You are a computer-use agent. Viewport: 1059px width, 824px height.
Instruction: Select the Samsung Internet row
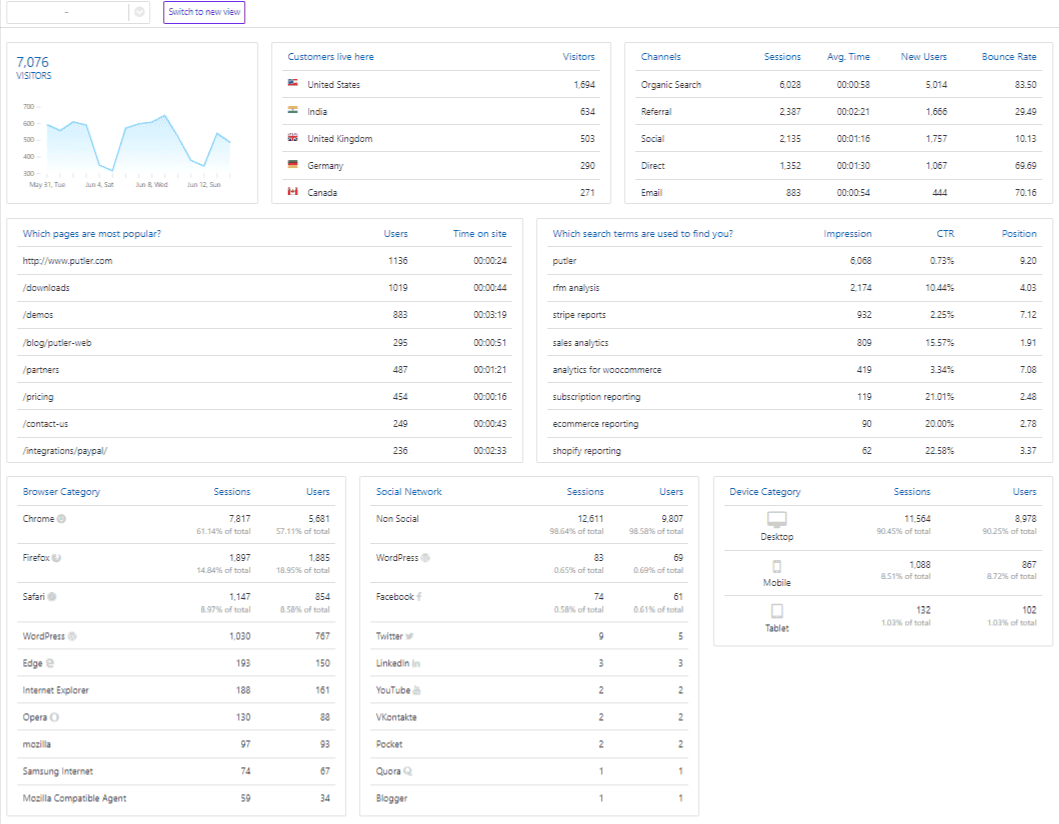[x=176, y=771]
